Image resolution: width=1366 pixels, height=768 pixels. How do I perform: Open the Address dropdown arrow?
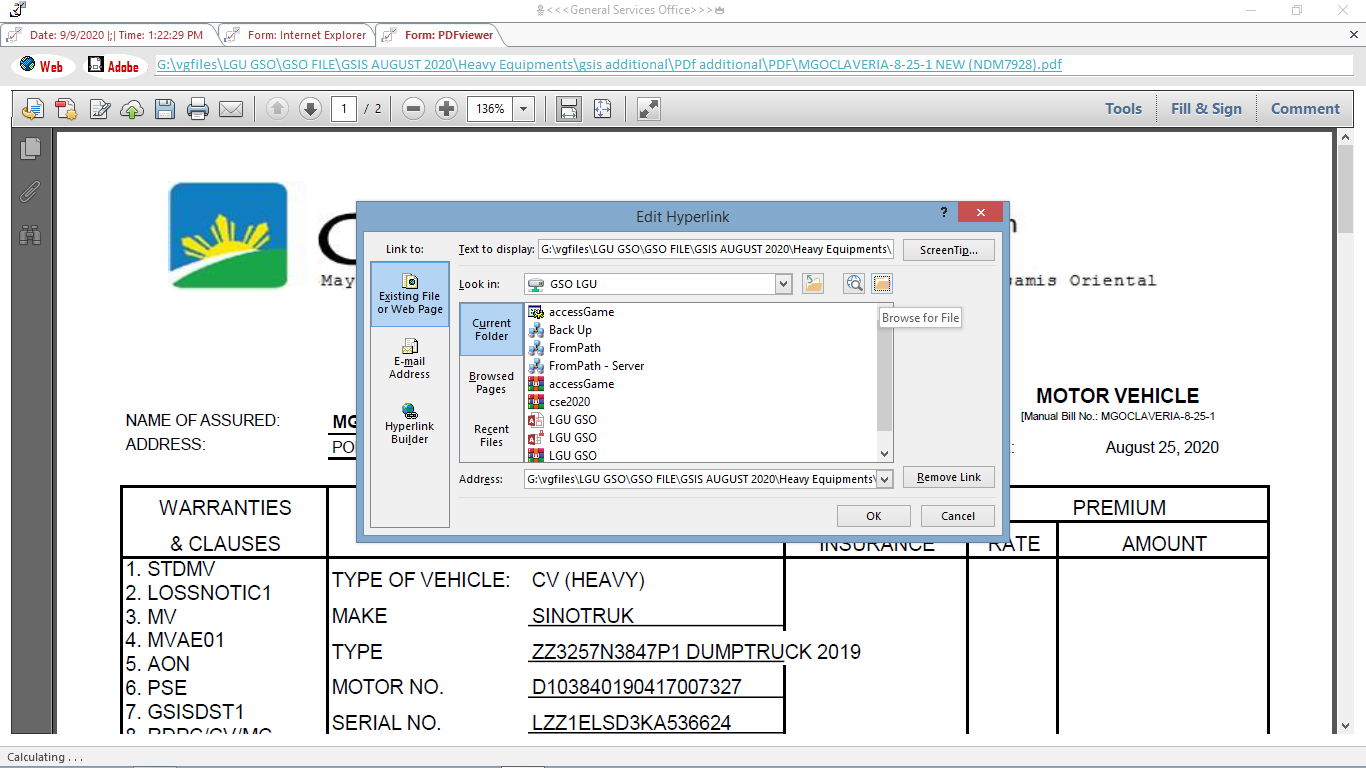pyautogui.click(x=883, y=479)
